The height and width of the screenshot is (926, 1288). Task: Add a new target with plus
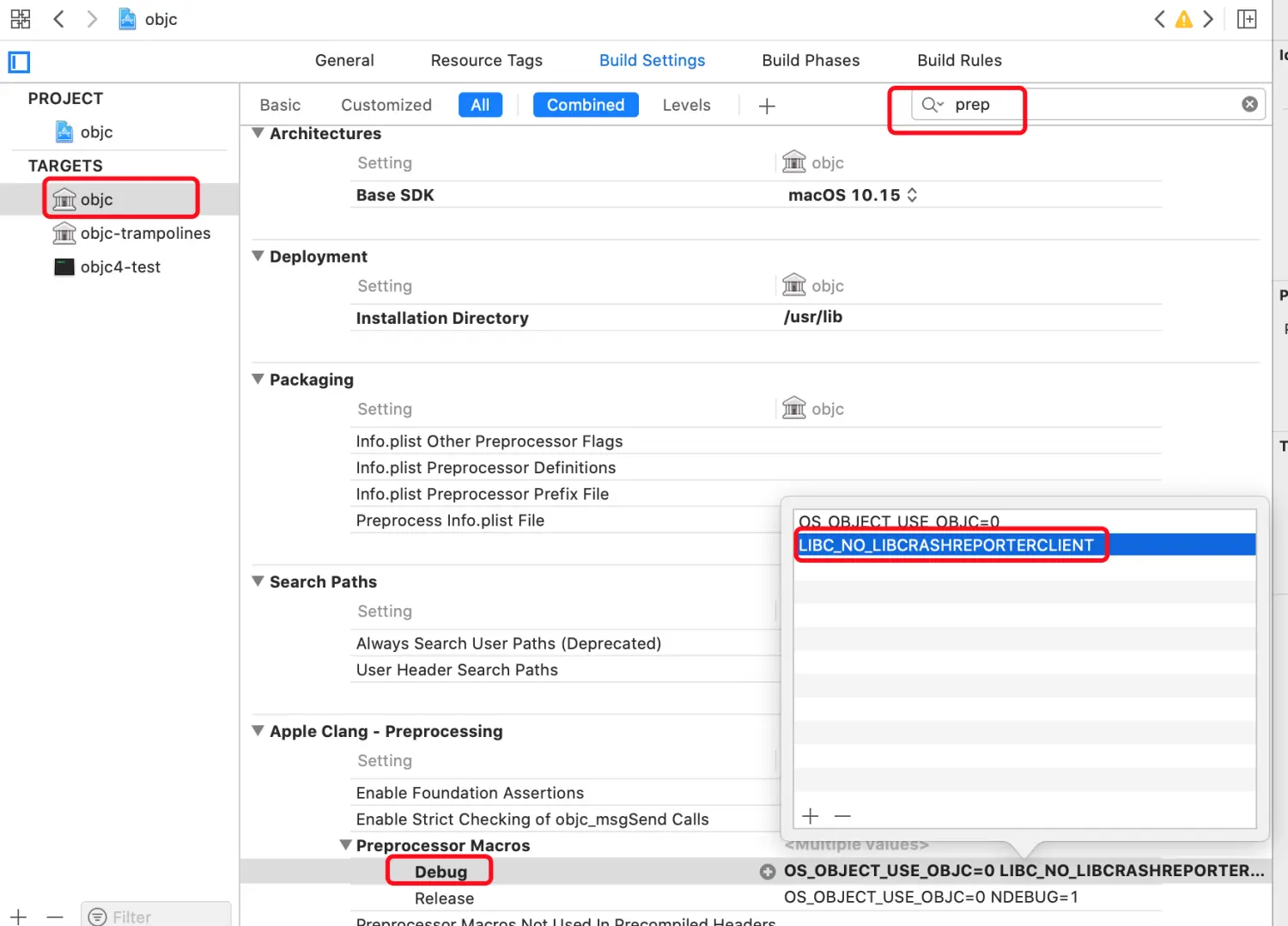tap(19, 917)
